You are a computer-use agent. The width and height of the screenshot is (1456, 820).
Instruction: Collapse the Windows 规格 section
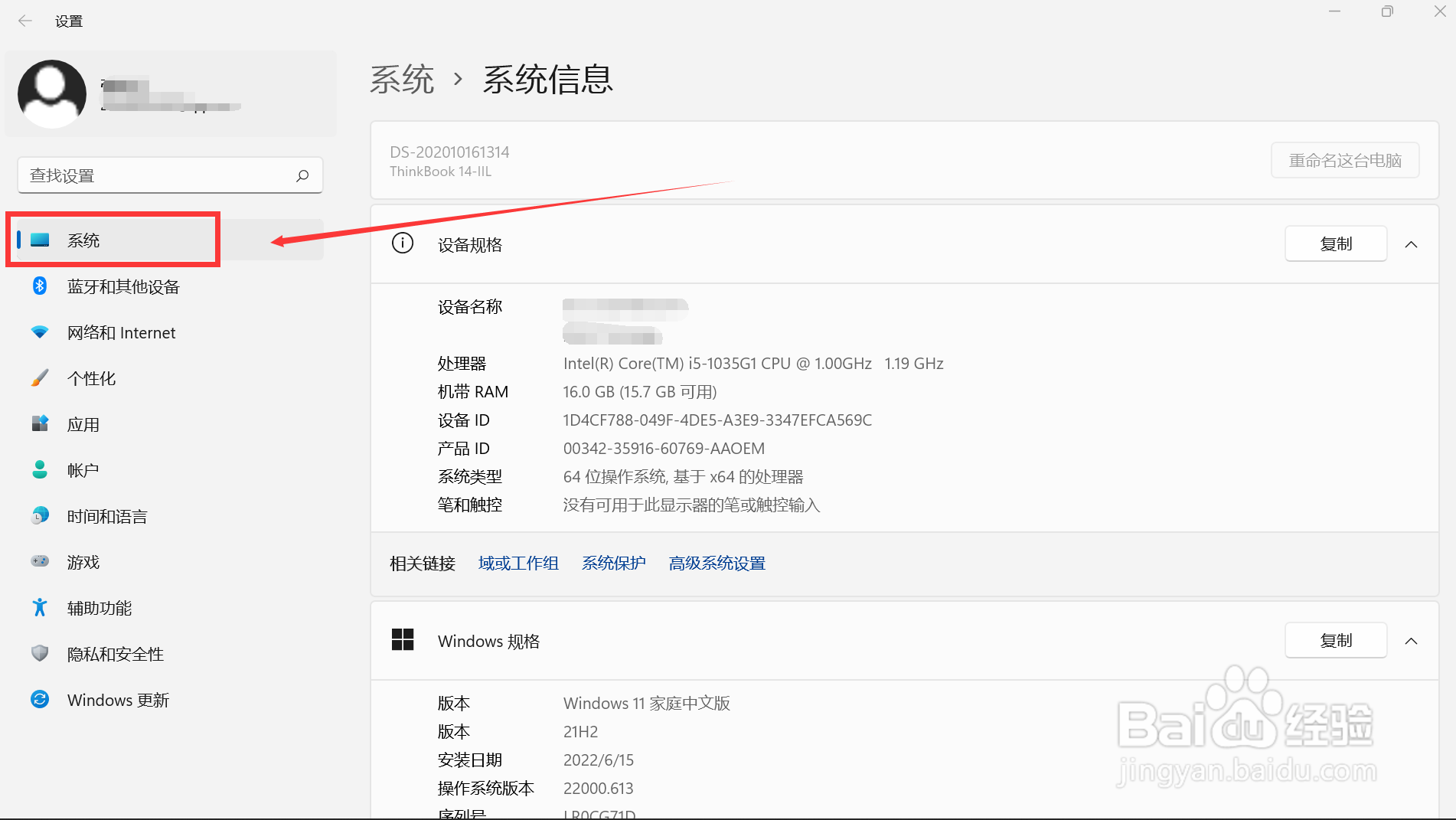point(1412,640)
